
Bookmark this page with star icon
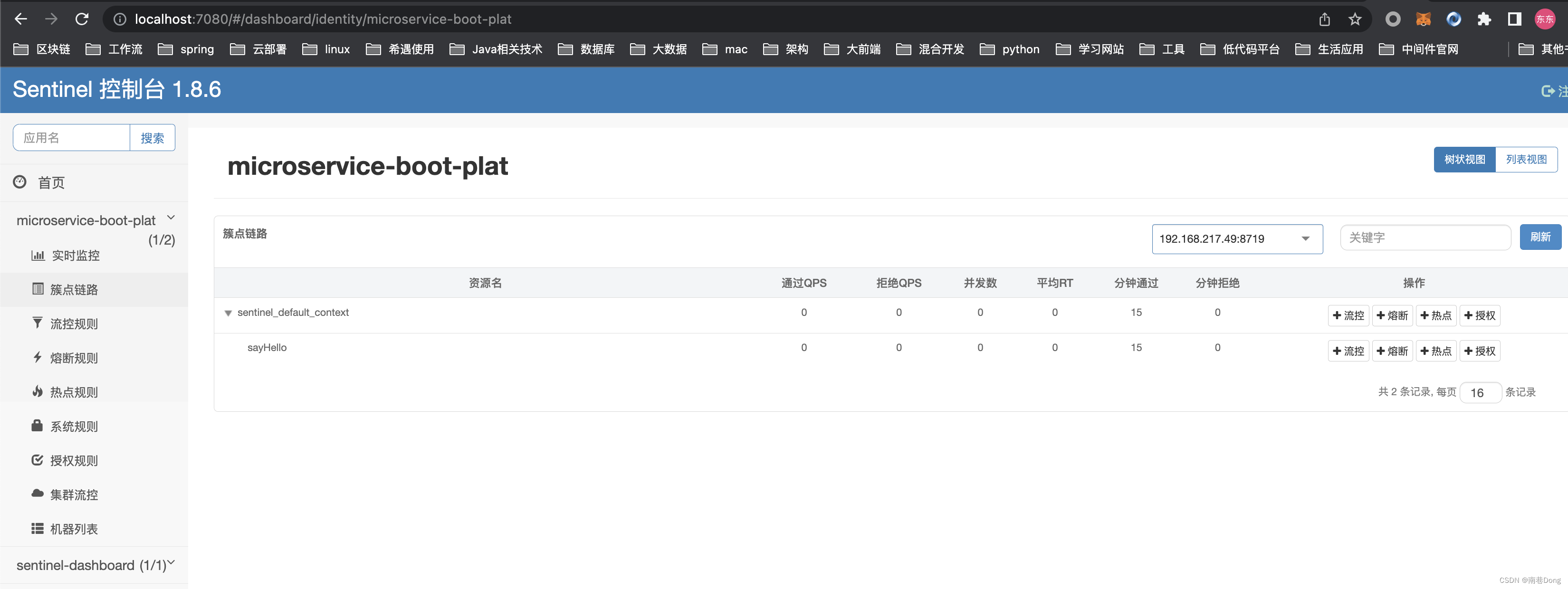[1354, 19]
